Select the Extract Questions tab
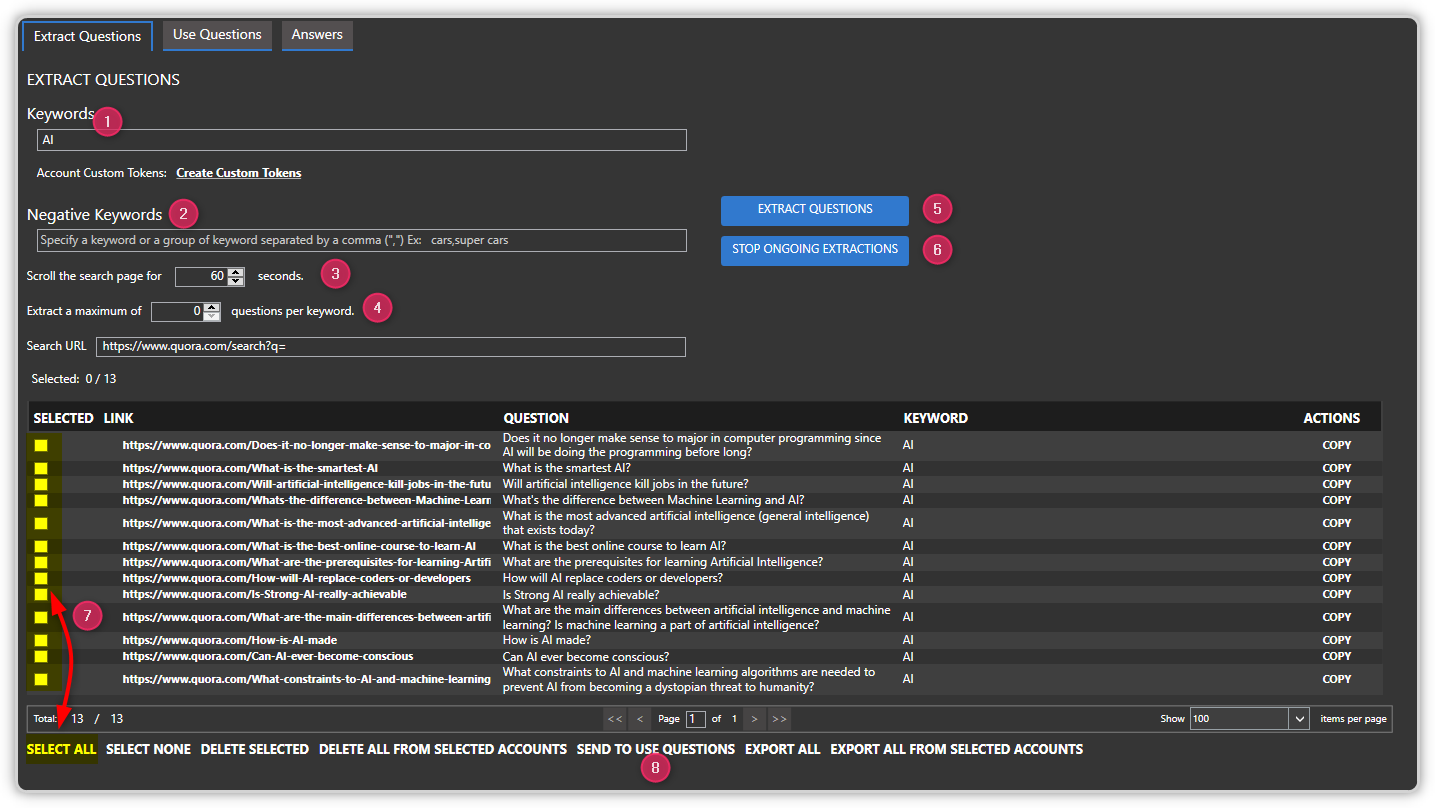The image size is (1435, 808). tap(87, 36)
